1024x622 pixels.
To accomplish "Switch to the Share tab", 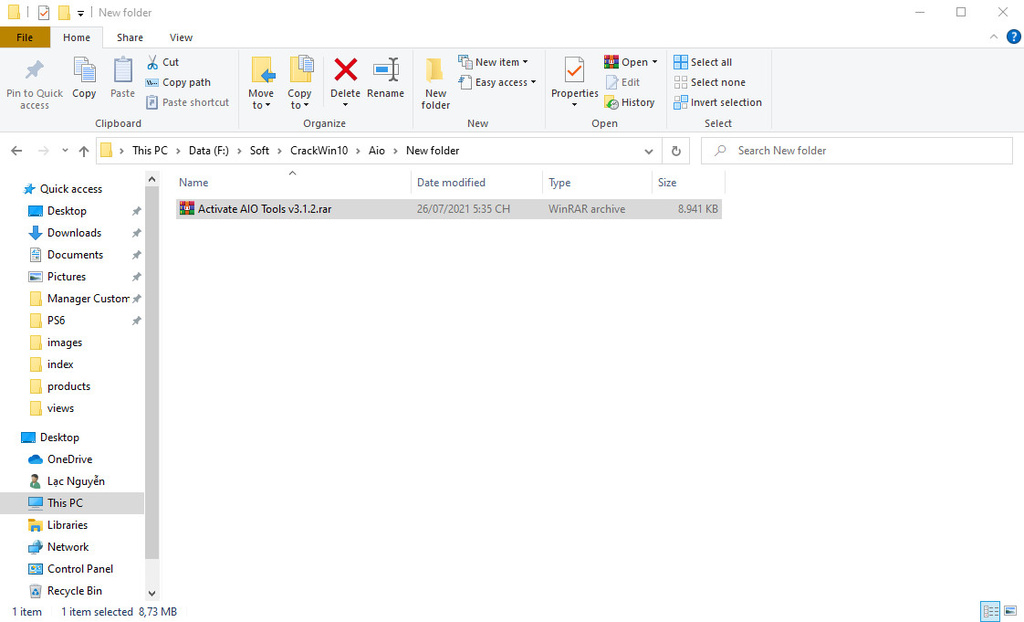I will [129, 37].
